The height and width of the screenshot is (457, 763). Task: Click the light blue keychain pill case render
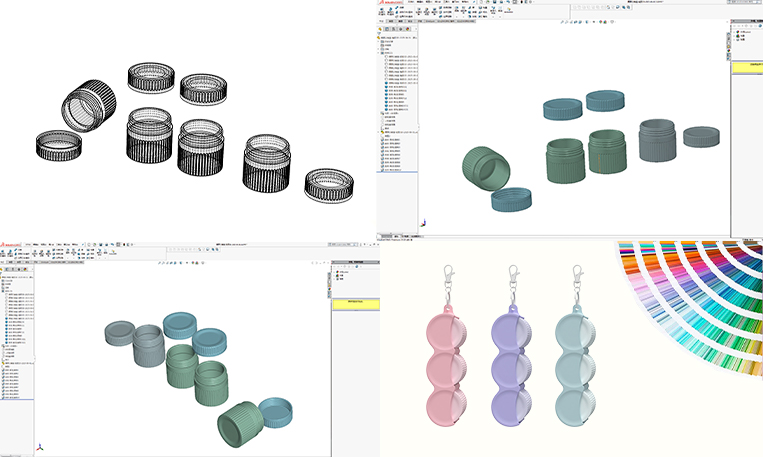coord(575,366)
